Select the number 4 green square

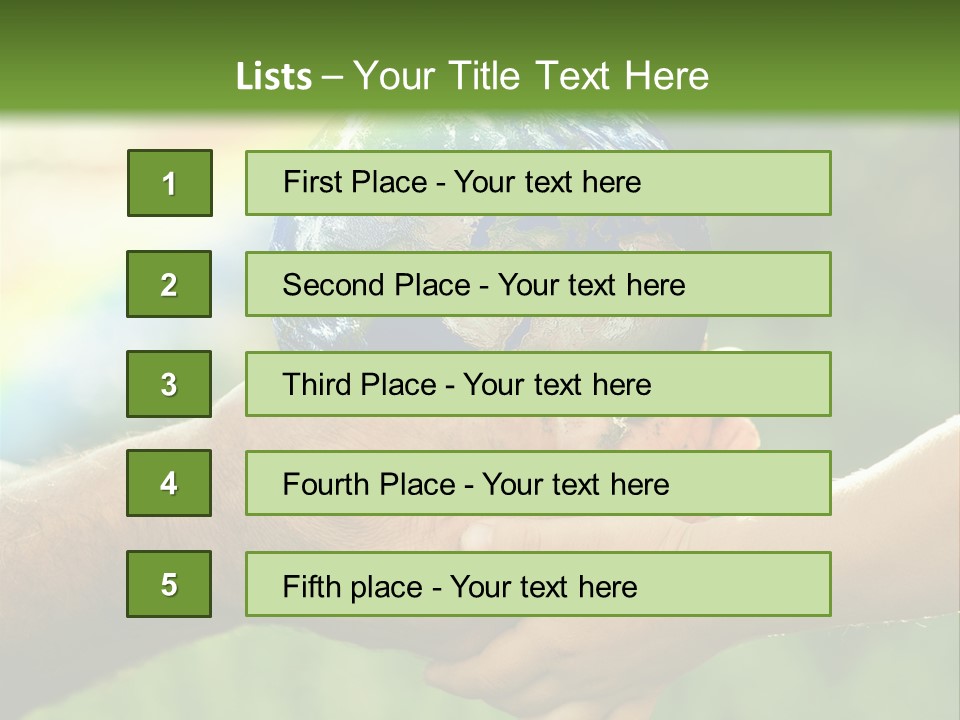169,483
